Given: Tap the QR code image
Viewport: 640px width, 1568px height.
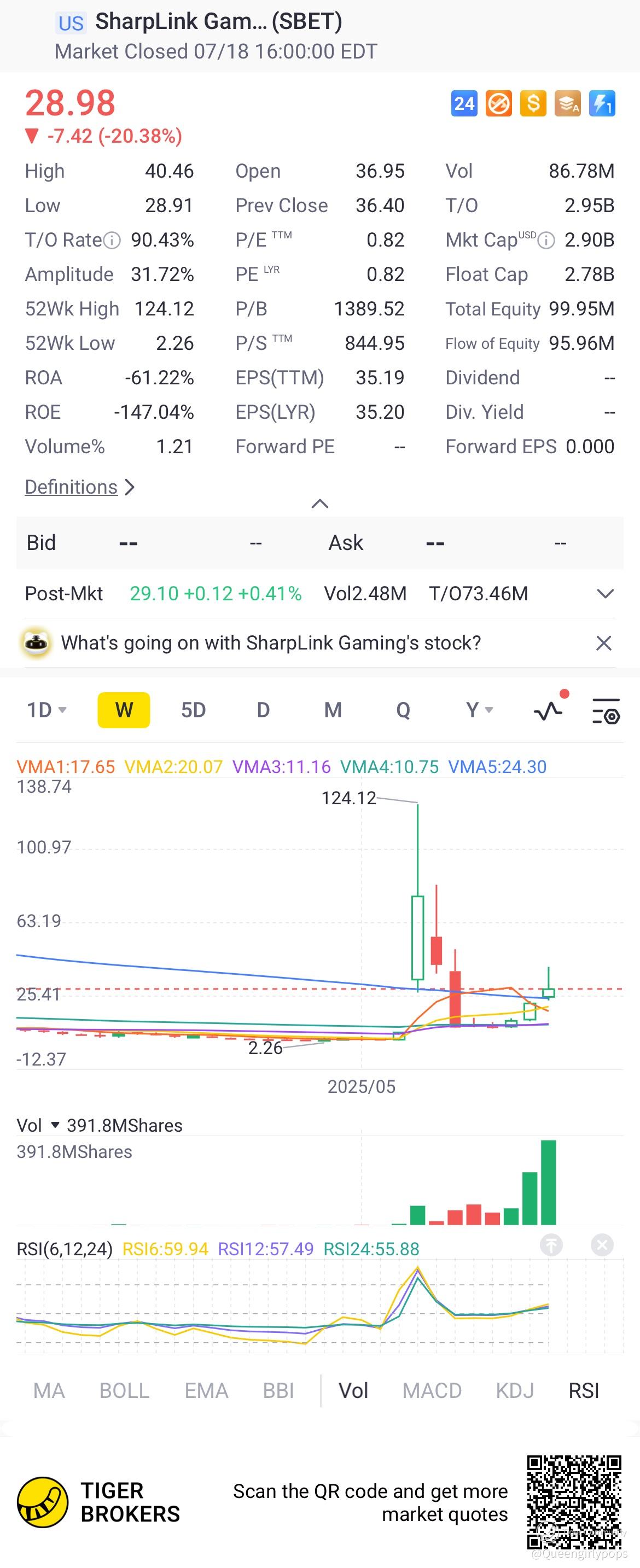Looking at the screenshot, I should (x=574, y=1502).
